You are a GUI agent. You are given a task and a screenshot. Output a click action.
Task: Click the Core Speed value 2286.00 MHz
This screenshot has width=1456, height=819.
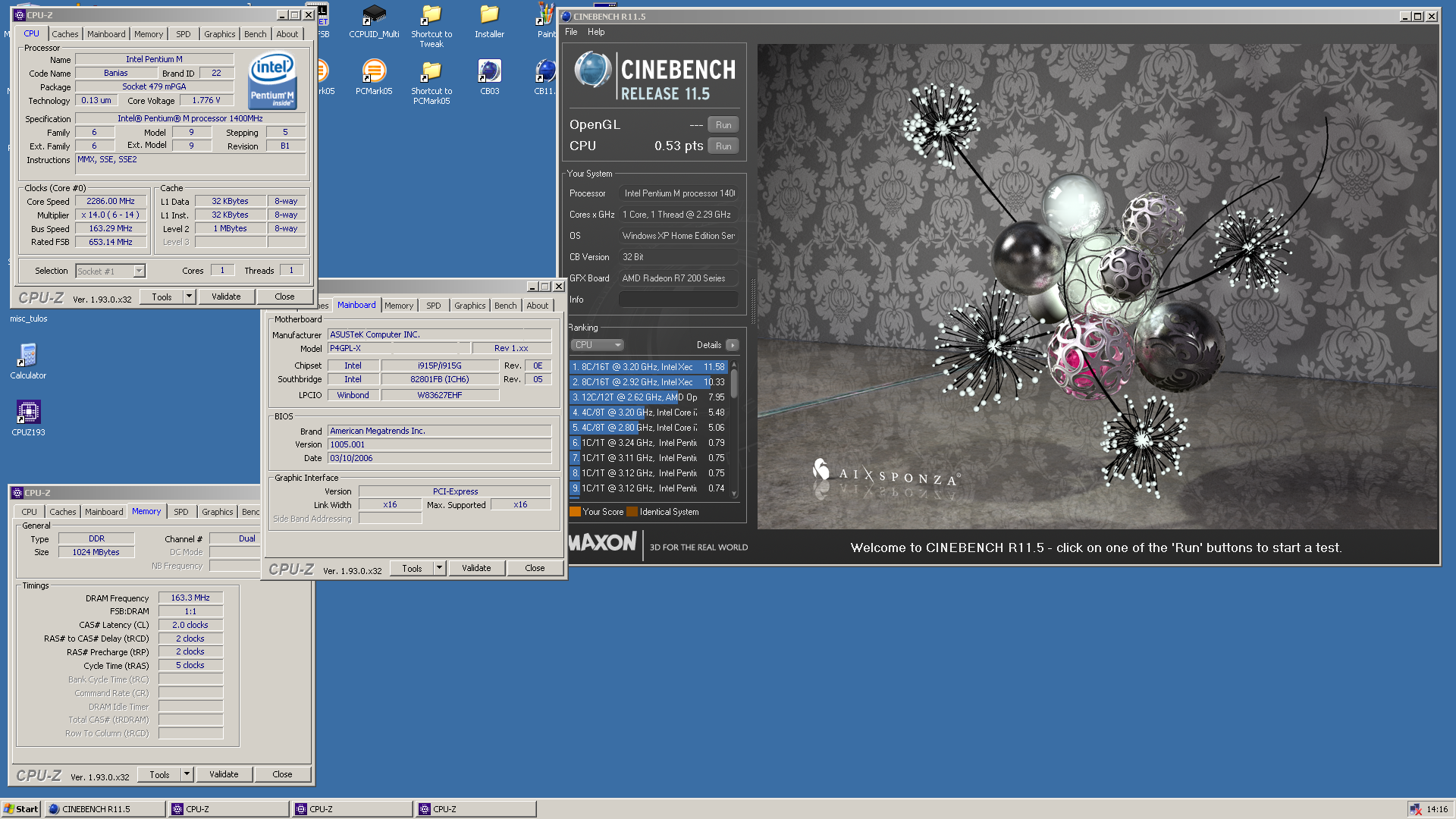(x=111, y=201)
